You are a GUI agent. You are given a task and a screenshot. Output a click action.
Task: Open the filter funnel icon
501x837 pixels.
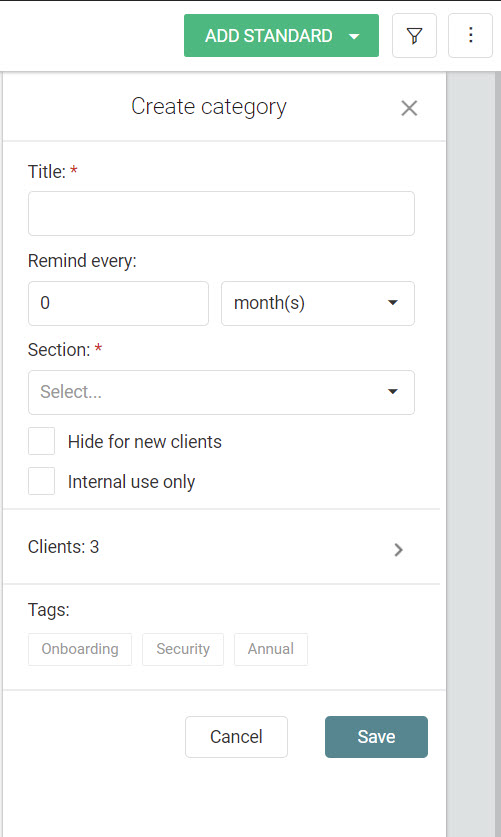coord(414,36)
